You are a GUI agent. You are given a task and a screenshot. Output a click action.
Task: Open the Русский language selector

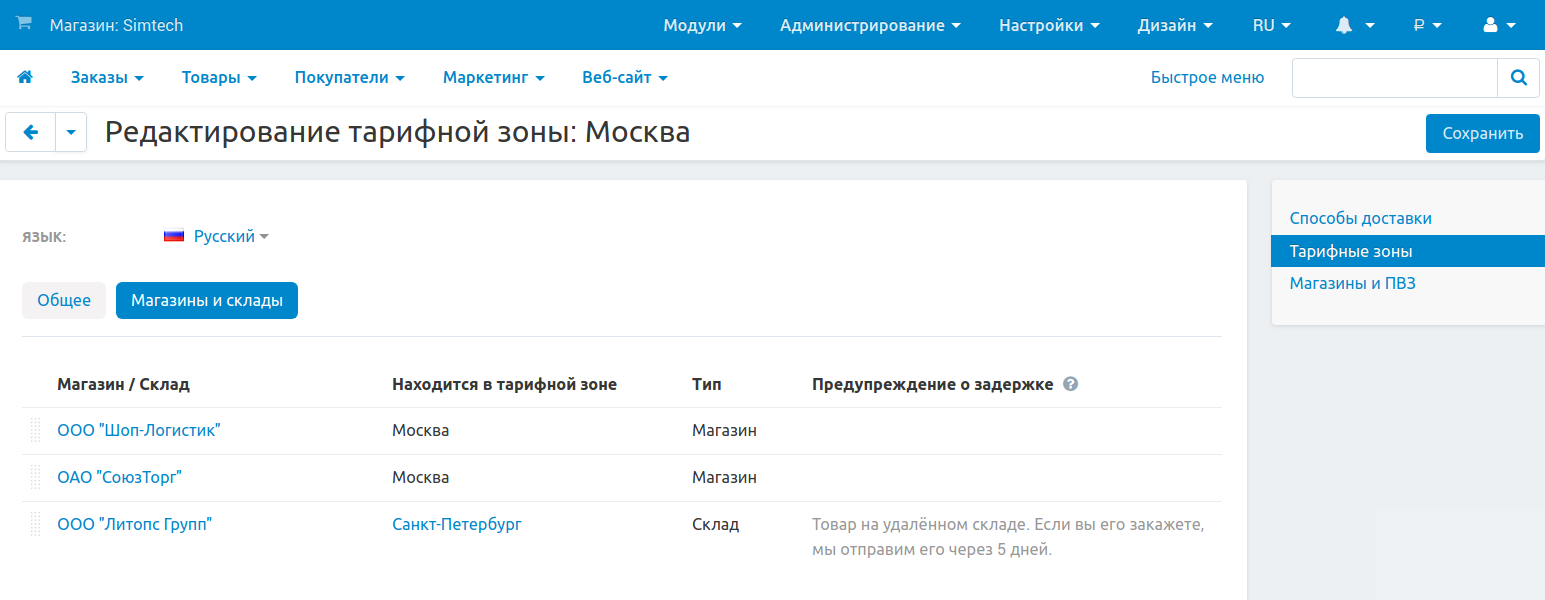(x=217, y=237)
